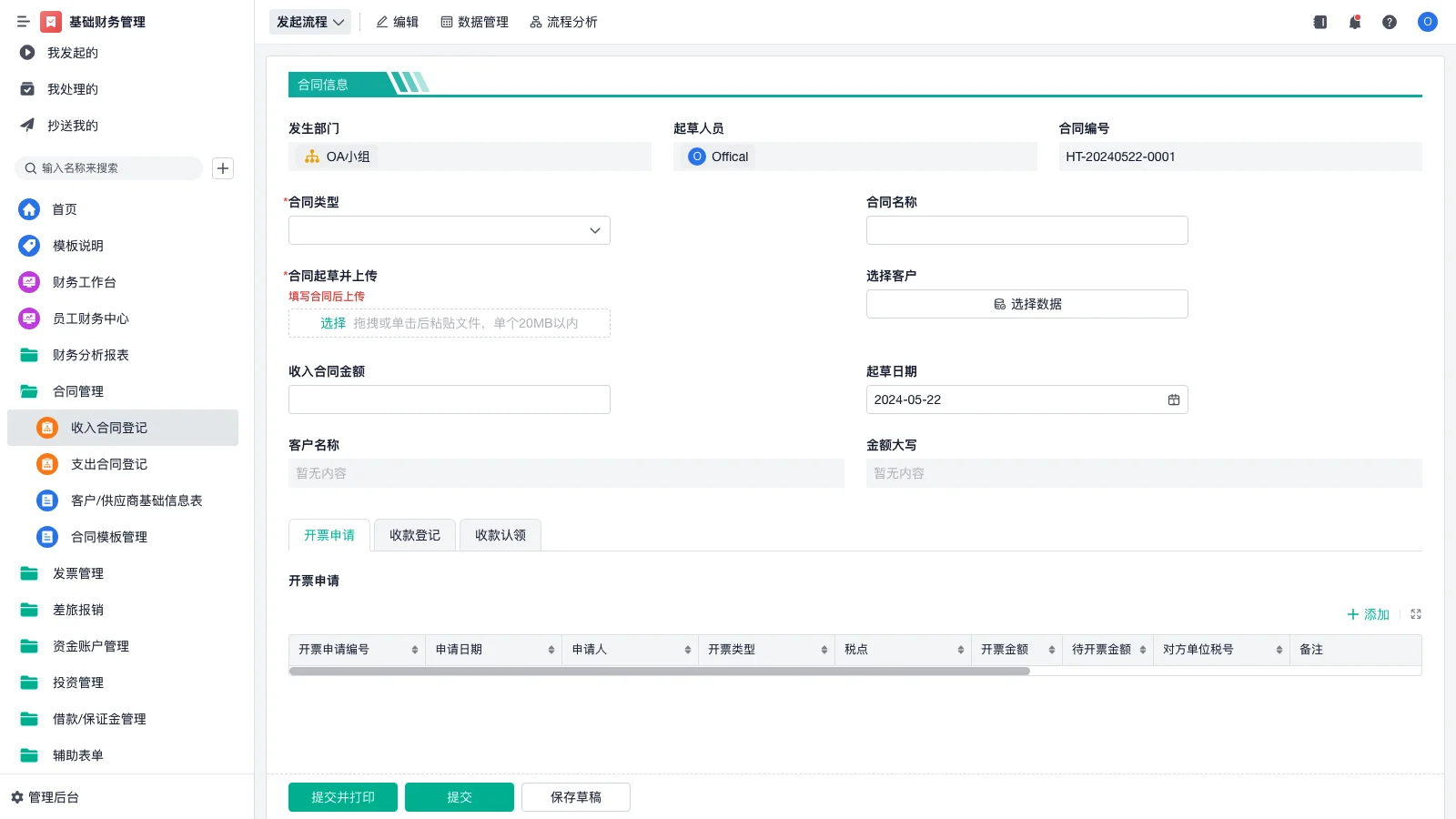This screenshot has width=1456, height=819.
Task: Sort table by 开票申请编号 column
Action: [415, 650]
